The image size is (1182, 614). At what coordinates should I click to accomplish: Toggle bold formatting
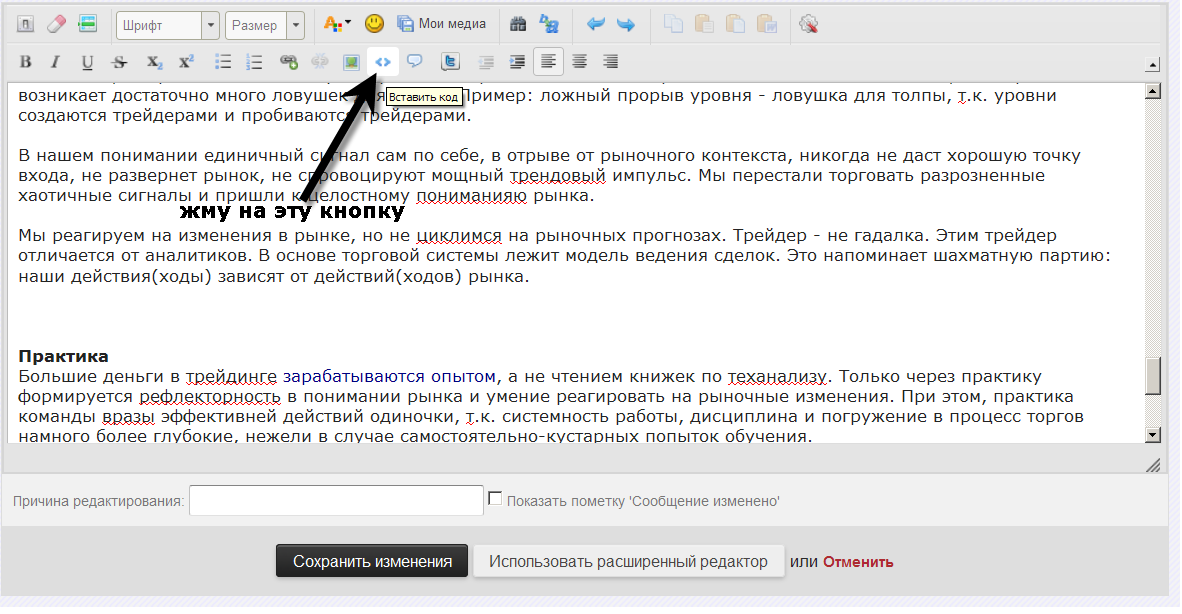pos(26,62)
